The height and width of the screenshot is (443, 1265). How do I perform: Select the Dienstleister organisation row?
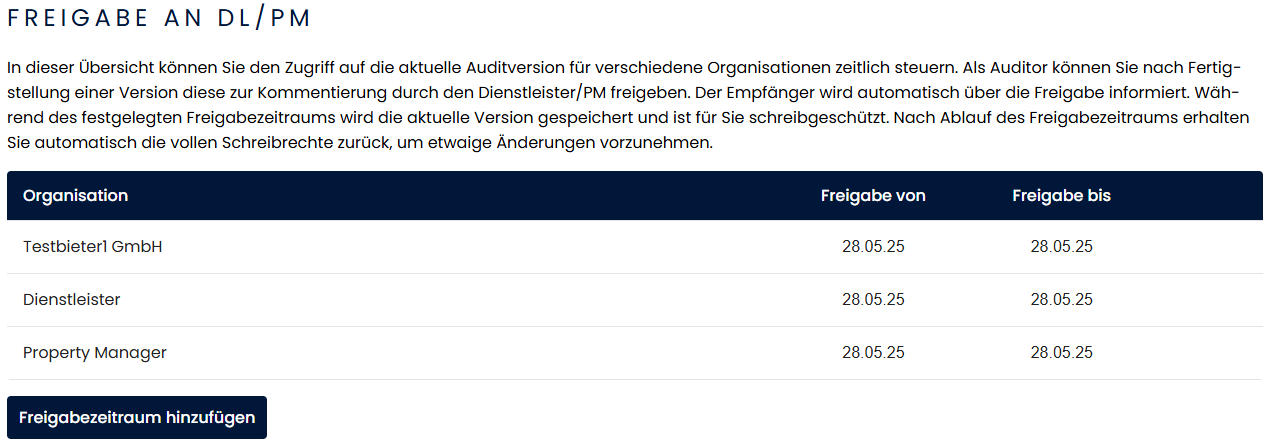pos(72,300)
